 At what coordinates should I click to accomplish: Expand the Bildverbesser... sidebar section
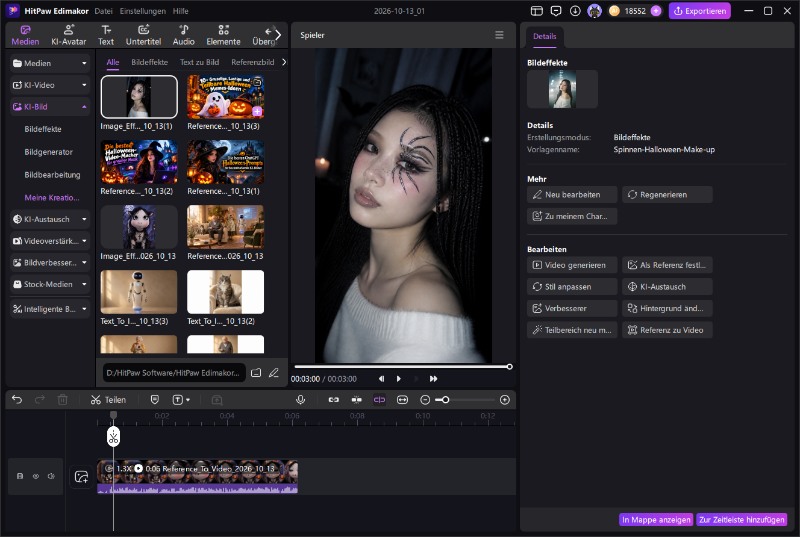[x=50, y=263]
